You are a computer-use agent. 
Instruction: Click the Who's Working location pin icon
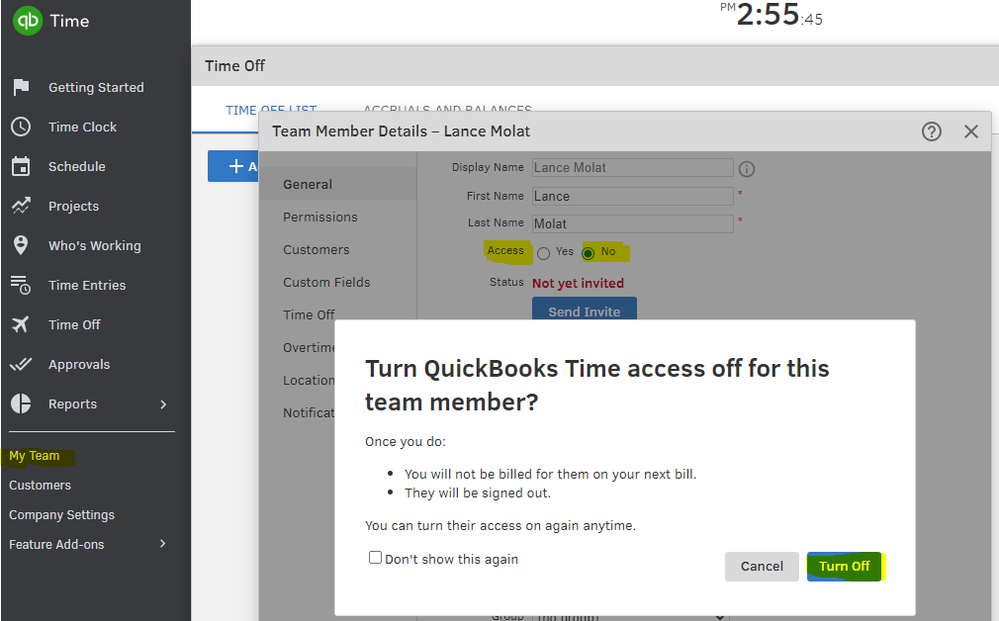[x=21, y=246]
